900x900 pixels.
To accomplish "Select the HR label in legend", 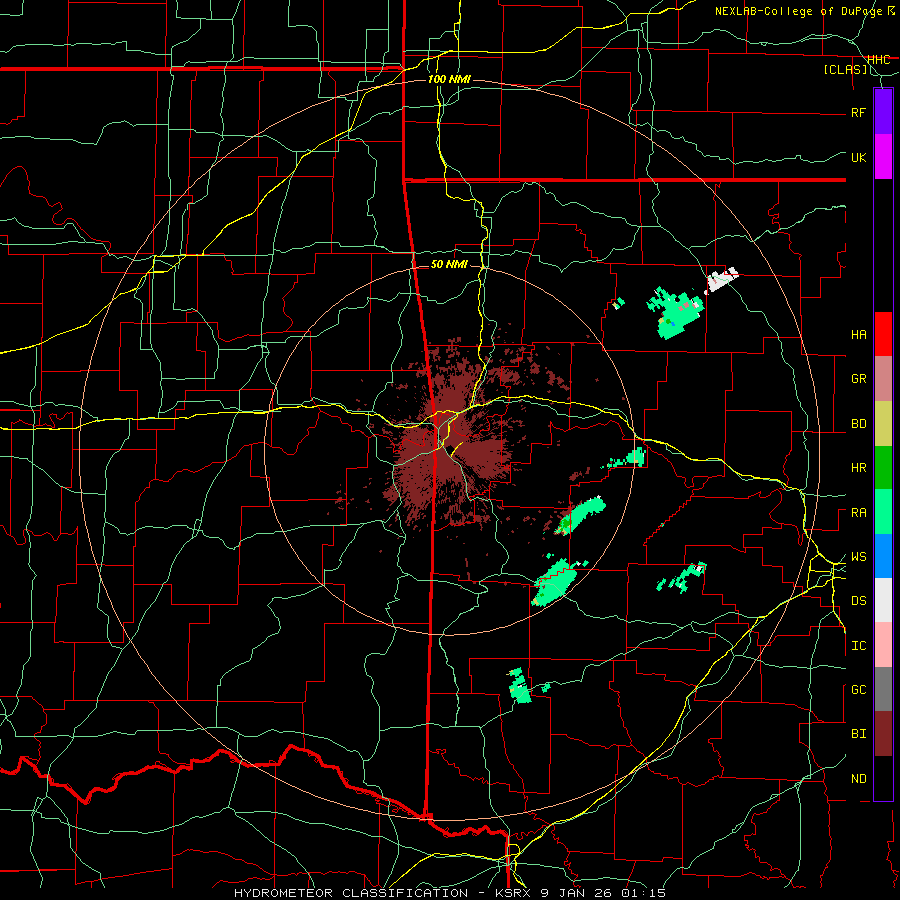I will 858,468.
